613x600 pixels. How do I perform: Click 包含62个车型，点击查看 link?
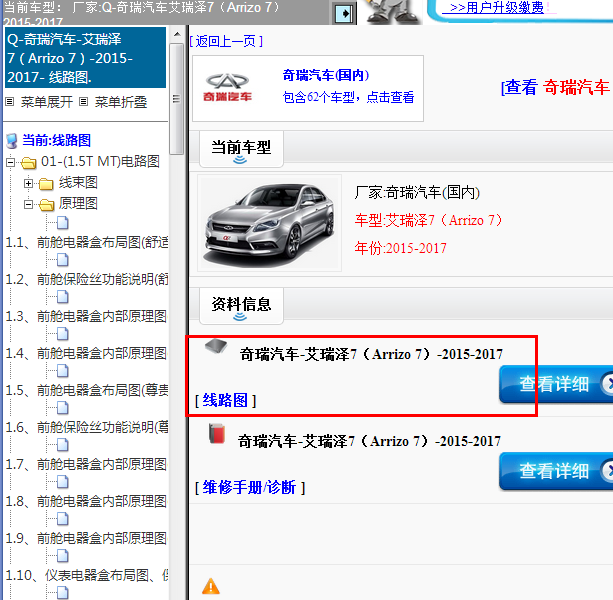[x=348, y=97]
